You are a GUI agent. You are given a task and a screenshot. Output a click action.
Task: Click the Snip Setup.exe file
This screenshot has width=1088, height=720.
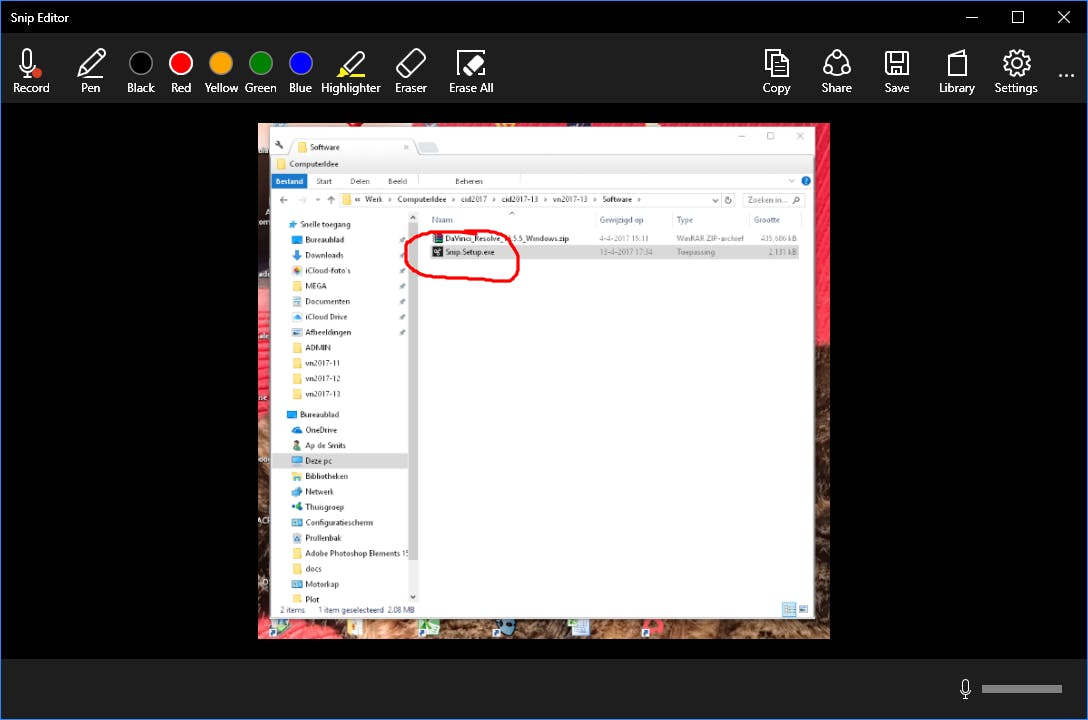pyautogui.click(x=470, y=252)
